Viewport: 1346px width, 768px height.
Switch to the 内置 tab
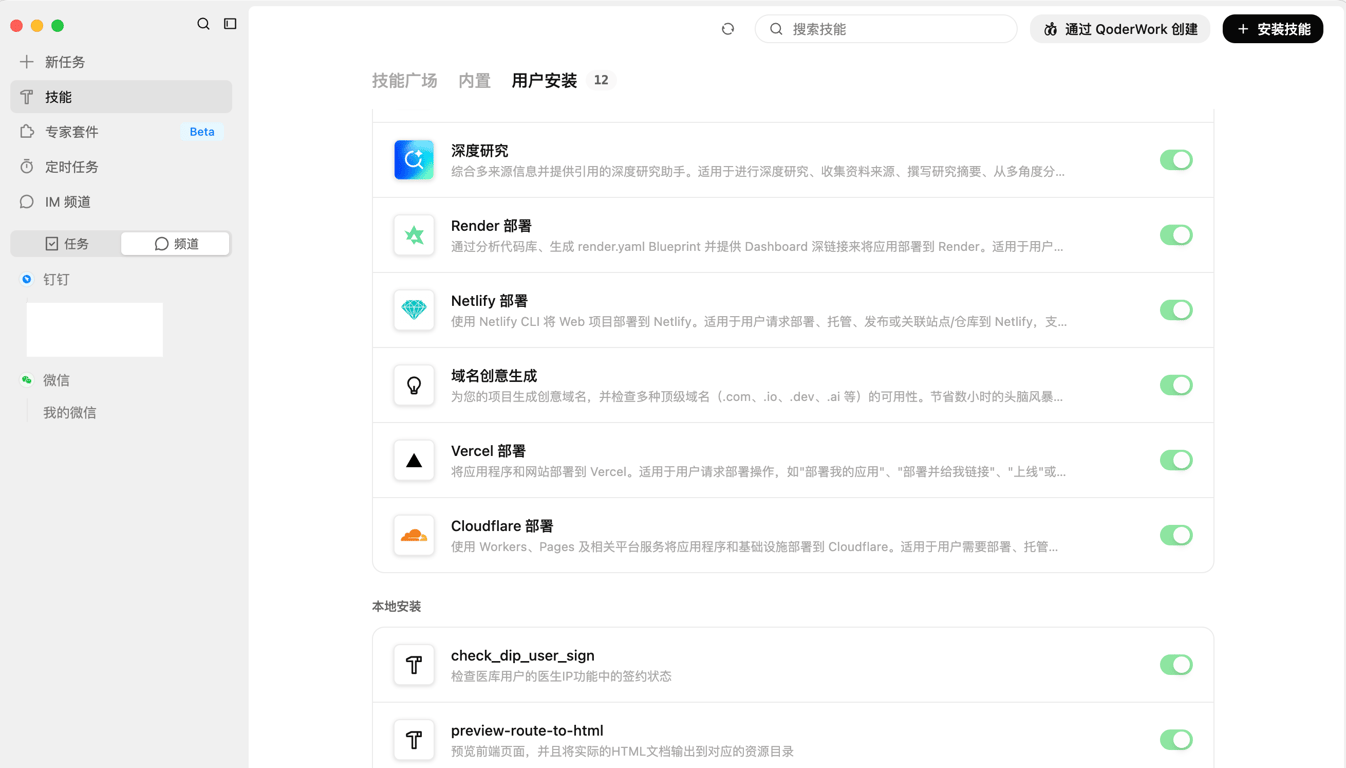coord(474,81)
